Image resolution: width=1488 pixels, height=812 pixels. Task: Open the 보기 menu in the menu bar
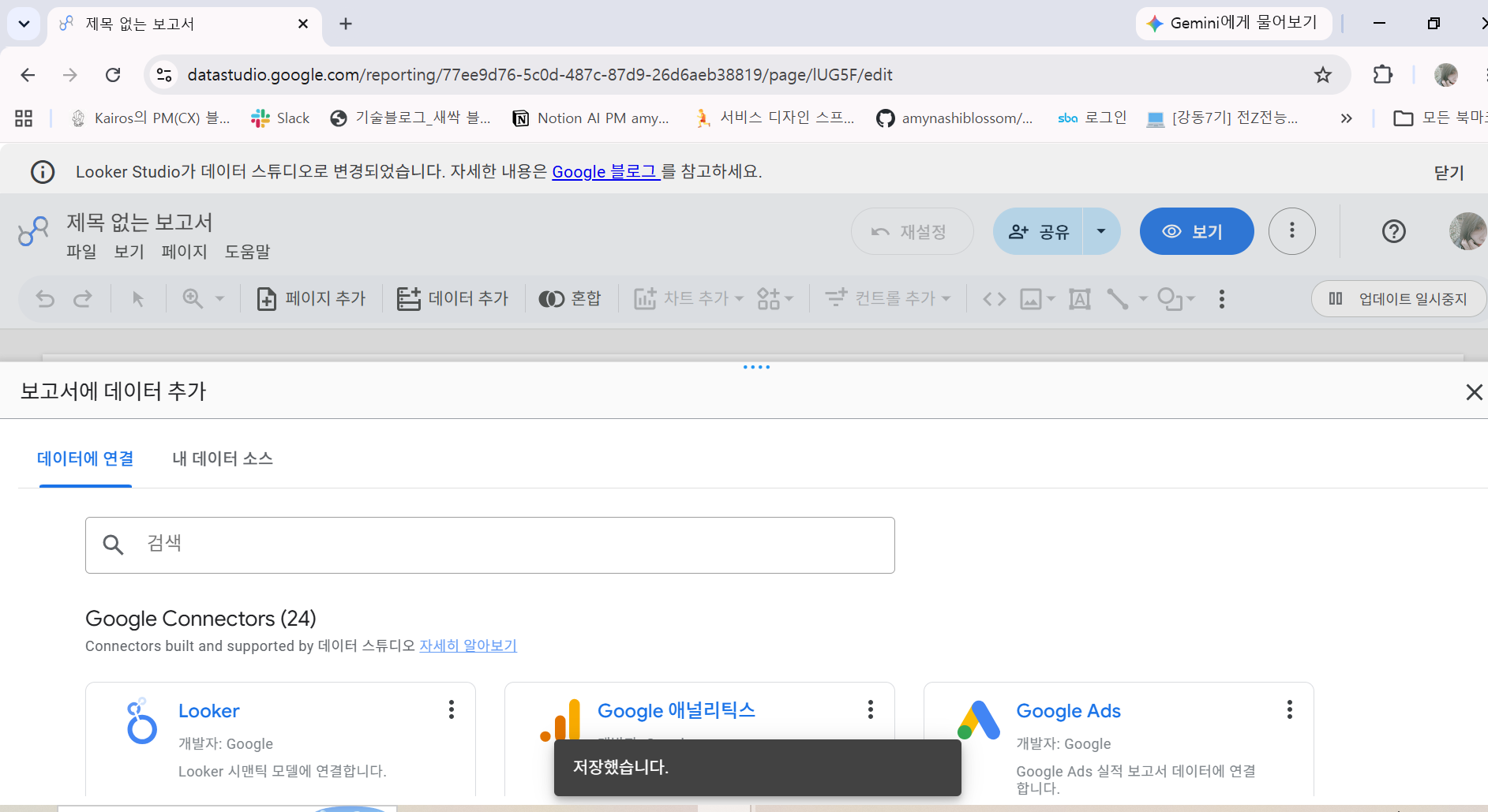point(129,252)
